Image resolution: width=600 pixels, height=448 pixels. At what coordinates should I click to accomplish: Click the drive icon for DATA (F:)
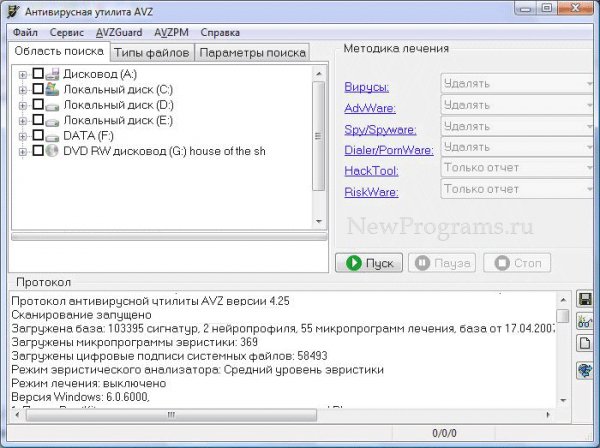pos(52,138)
